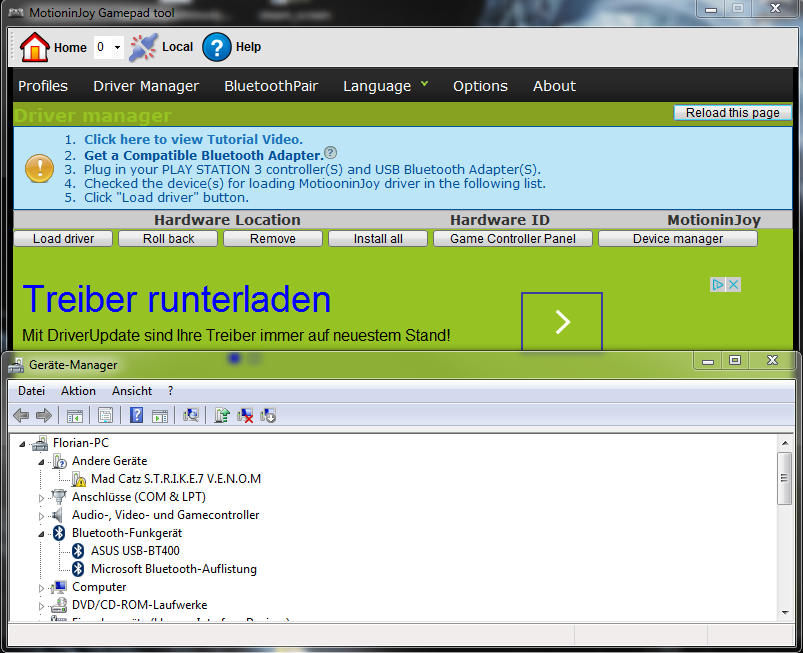The width and height of the screenshot is (803, 653).
Task: Select Microsoft Bluetooth-Auflistung device
Action: (174, 569)
